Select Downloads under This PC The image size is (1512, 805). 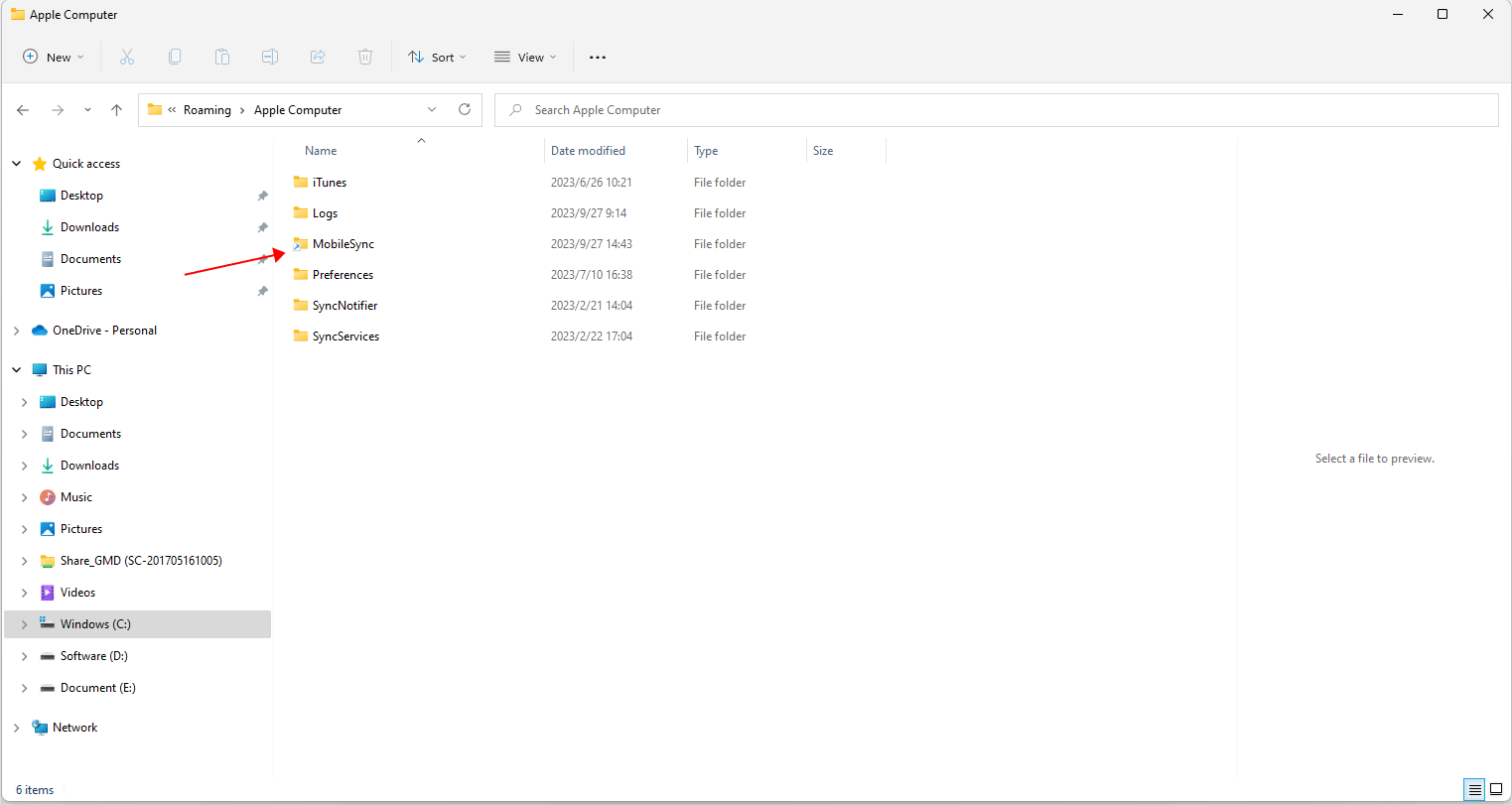click(x=89, y=466)
